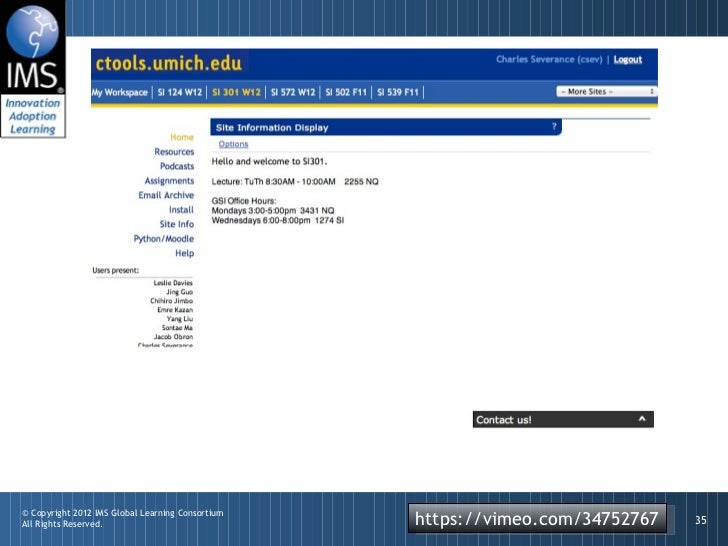Open Resources in the sidebar
The image size is (728, 546).
click(x=174, y=151)
